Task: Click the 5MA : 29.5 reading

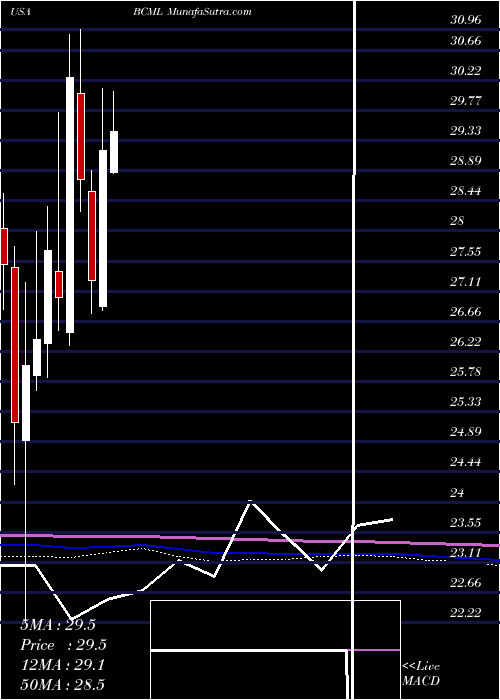Action: [x=58, y=625]
